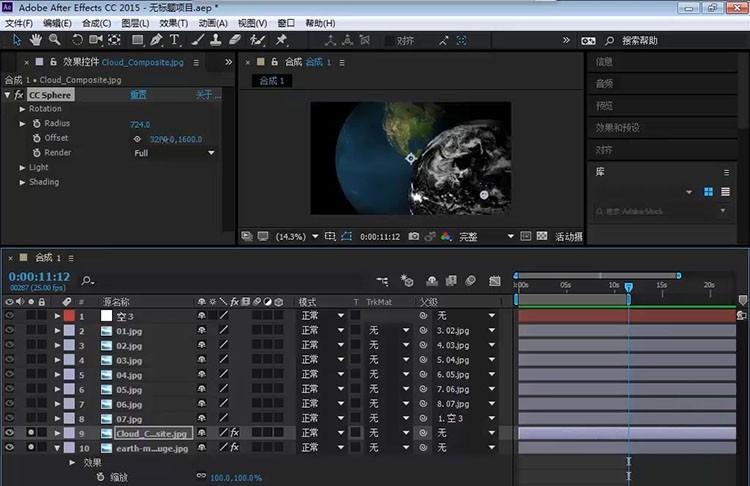Viewport: 750px width, 486px height.
Task: Toggle eye visibility for layer 01.jpg
Action: (10, 330)
